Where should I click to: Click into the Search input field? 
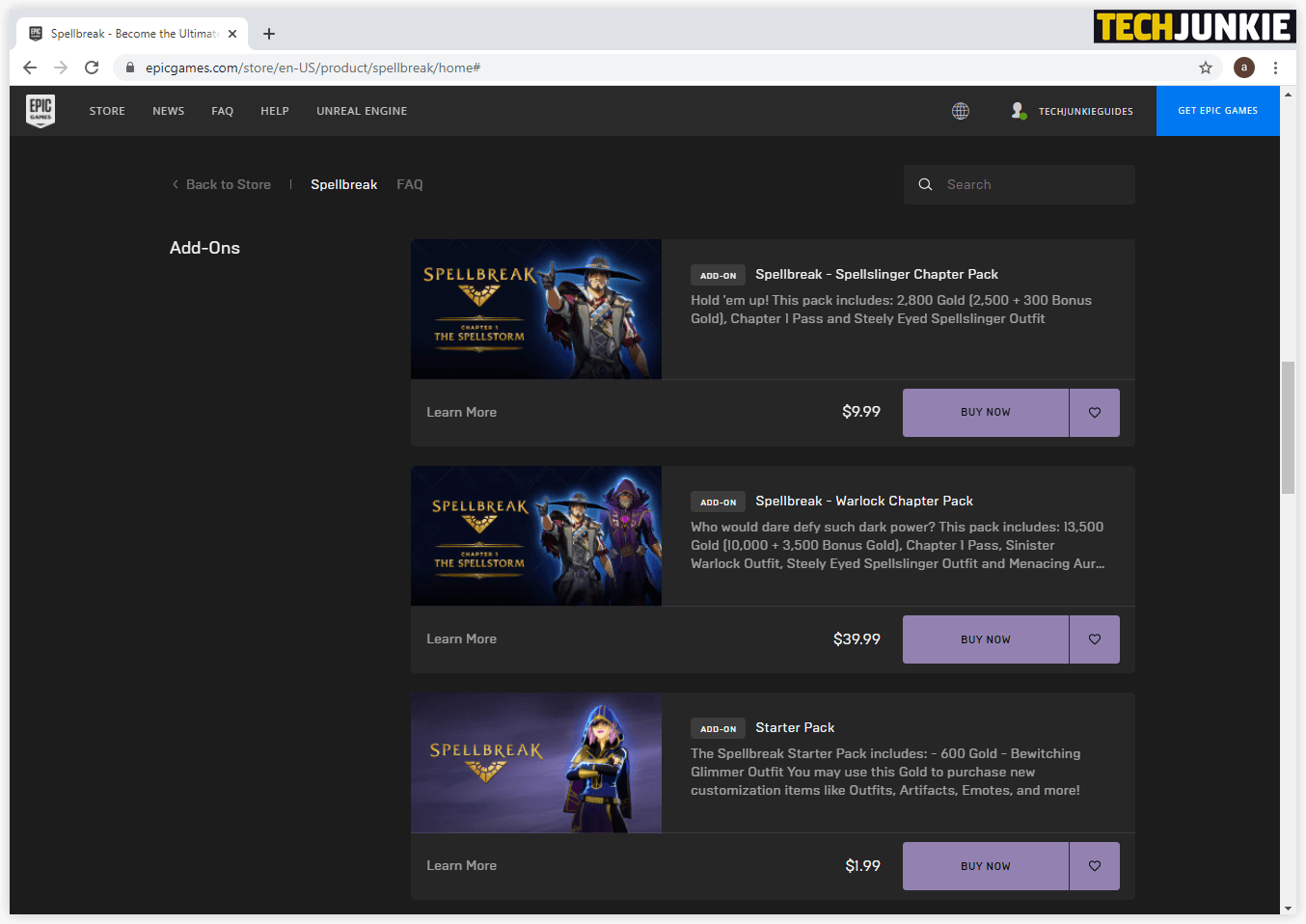tap(1032, 184)
